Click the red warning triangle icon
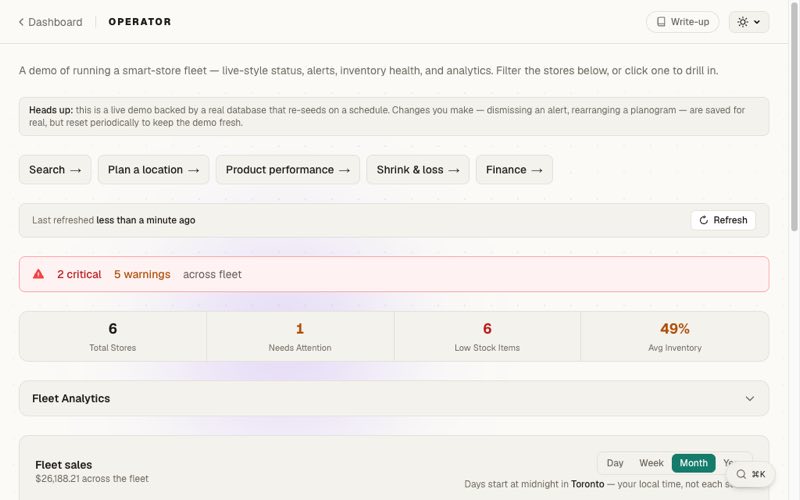This screenshot has height=500, width=800. 38,274
